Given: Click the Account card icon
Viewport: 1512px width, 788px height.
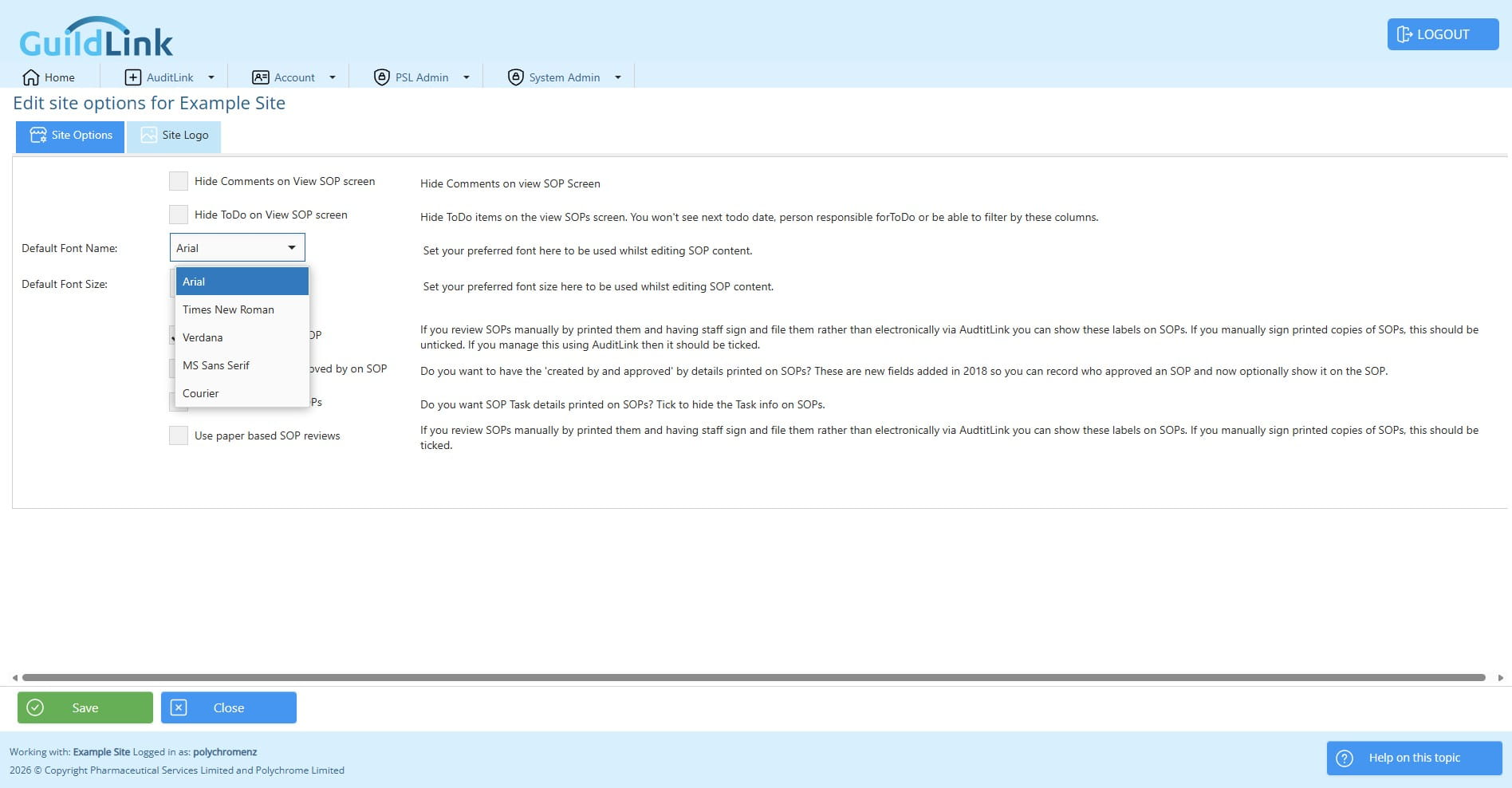Looking at the screenshot, I should (x=261, y=77).
